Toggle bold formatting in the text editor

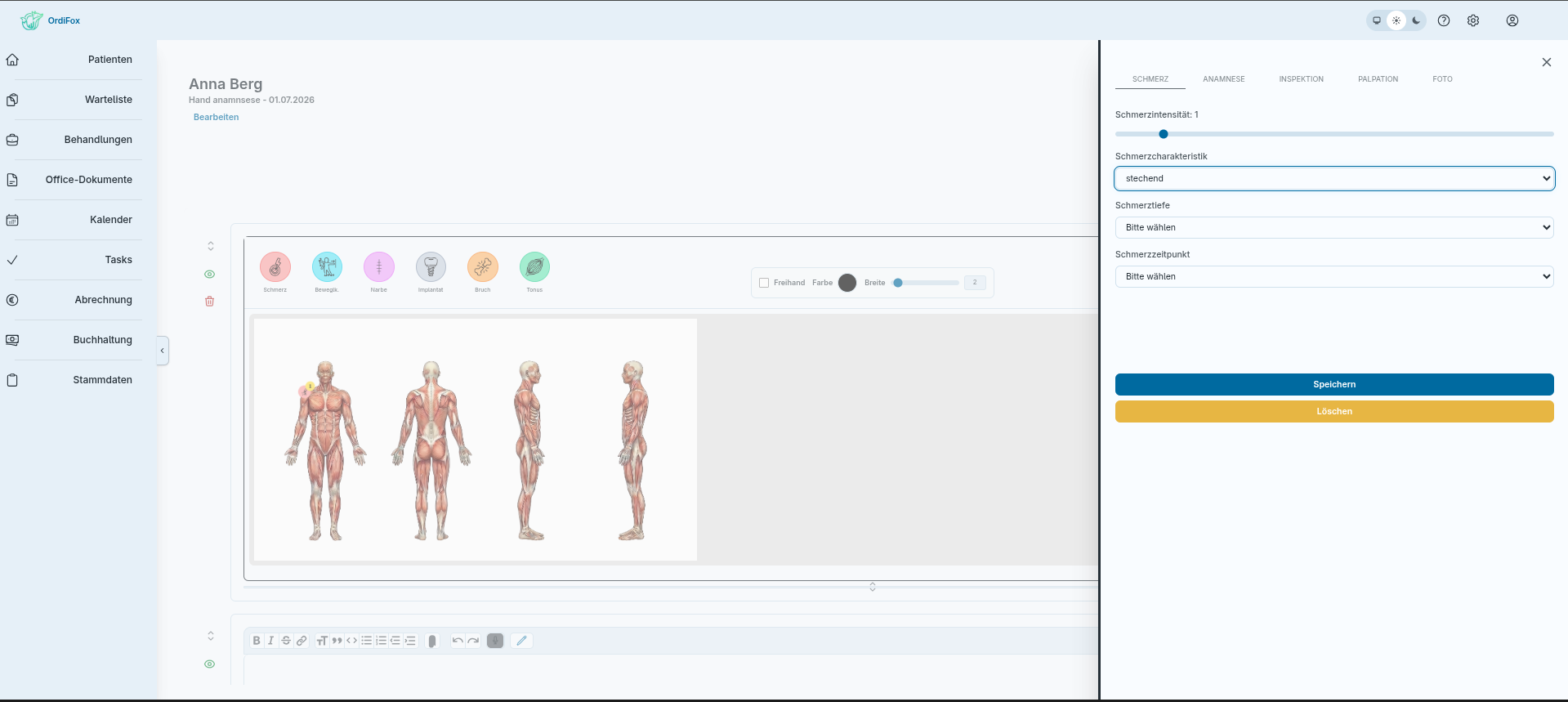click(257, 641)
